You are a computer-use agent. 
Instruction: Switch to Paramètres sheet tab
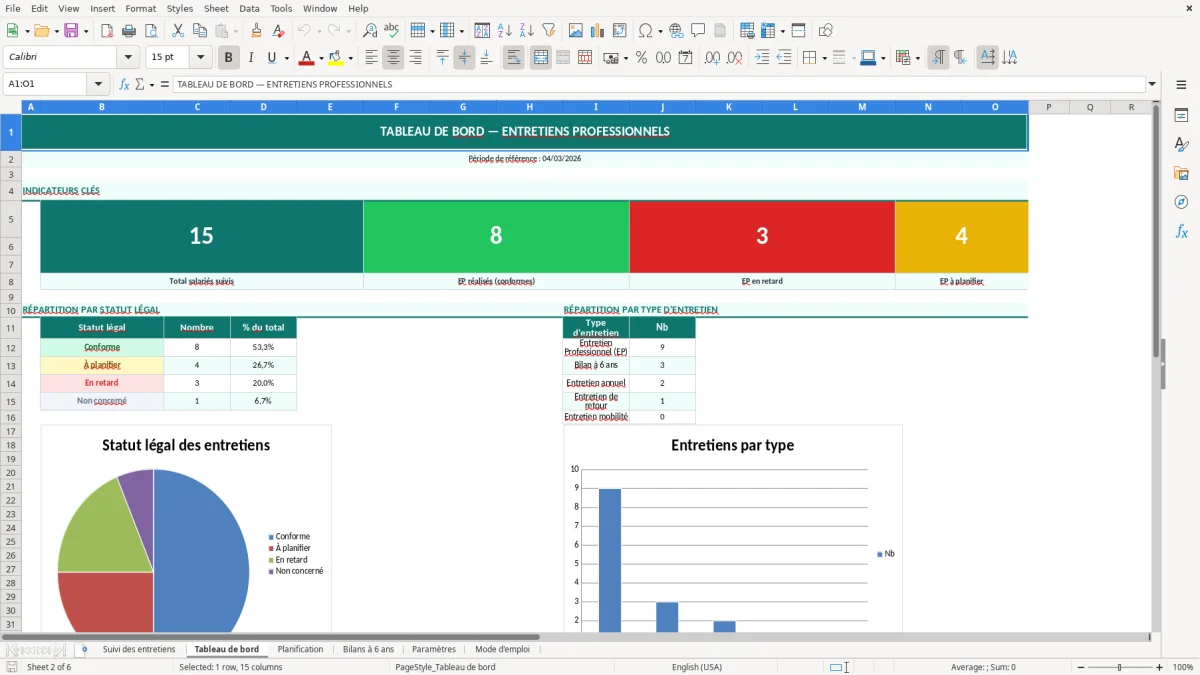pos(434,649)
